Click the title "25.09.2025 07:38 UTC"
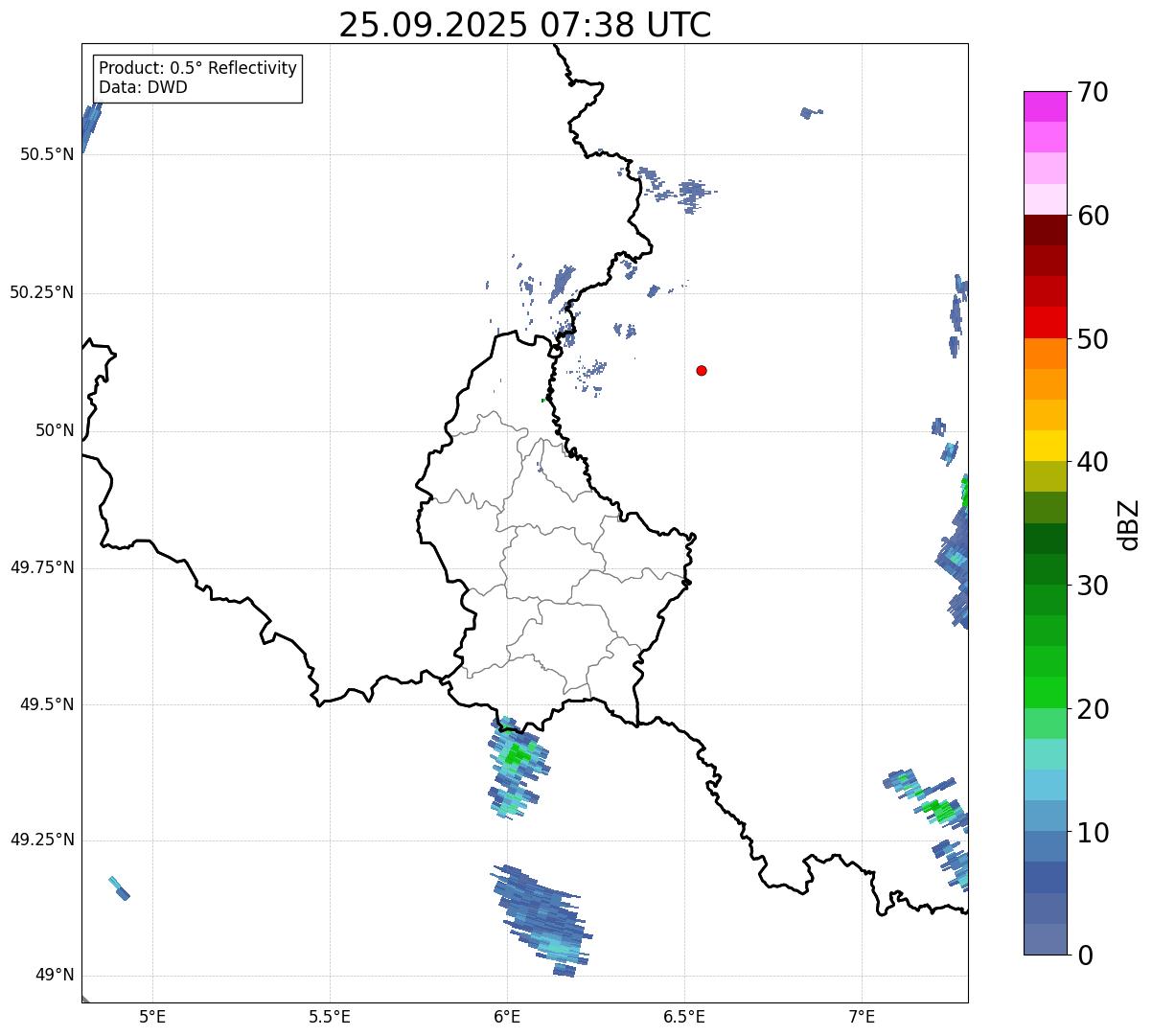The width and height of the screenshot is (1152, 1036). [525, 25]
